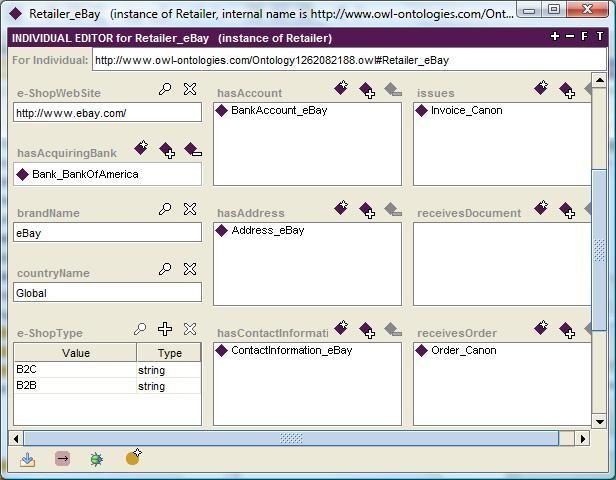Add existing instance to hasAddress
The height and width of the screenshot is (480, 616).
(367, 210)
